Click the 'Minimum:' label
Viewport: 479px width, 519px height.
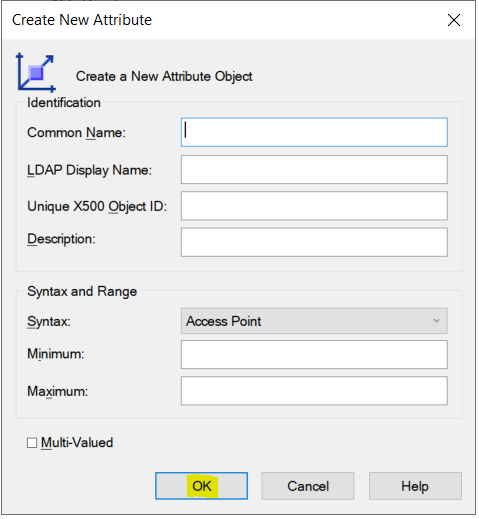click(x=56, y=354)
